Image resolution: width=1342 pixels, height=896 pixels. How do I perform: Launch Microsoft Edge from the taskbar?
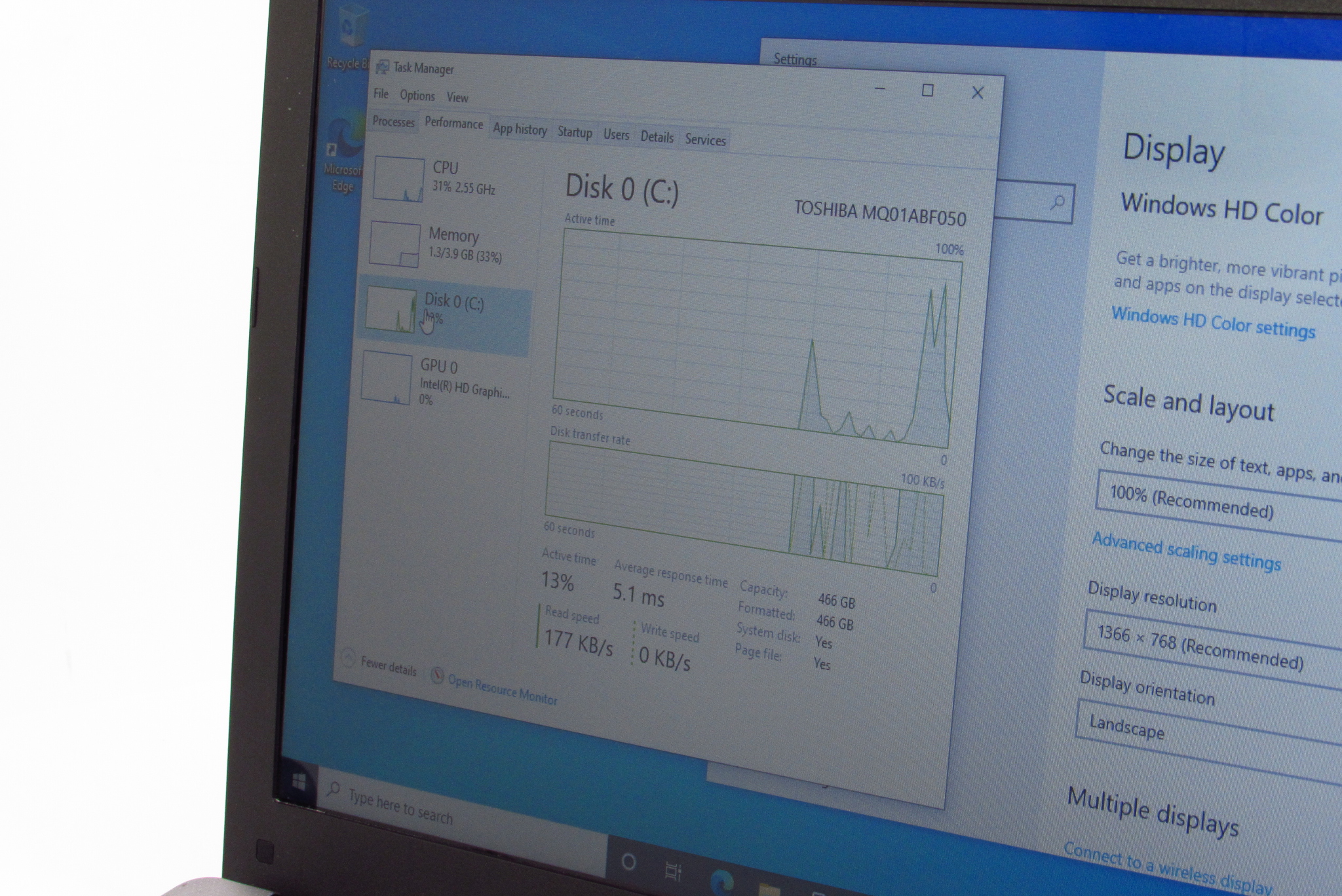point(721,882)
